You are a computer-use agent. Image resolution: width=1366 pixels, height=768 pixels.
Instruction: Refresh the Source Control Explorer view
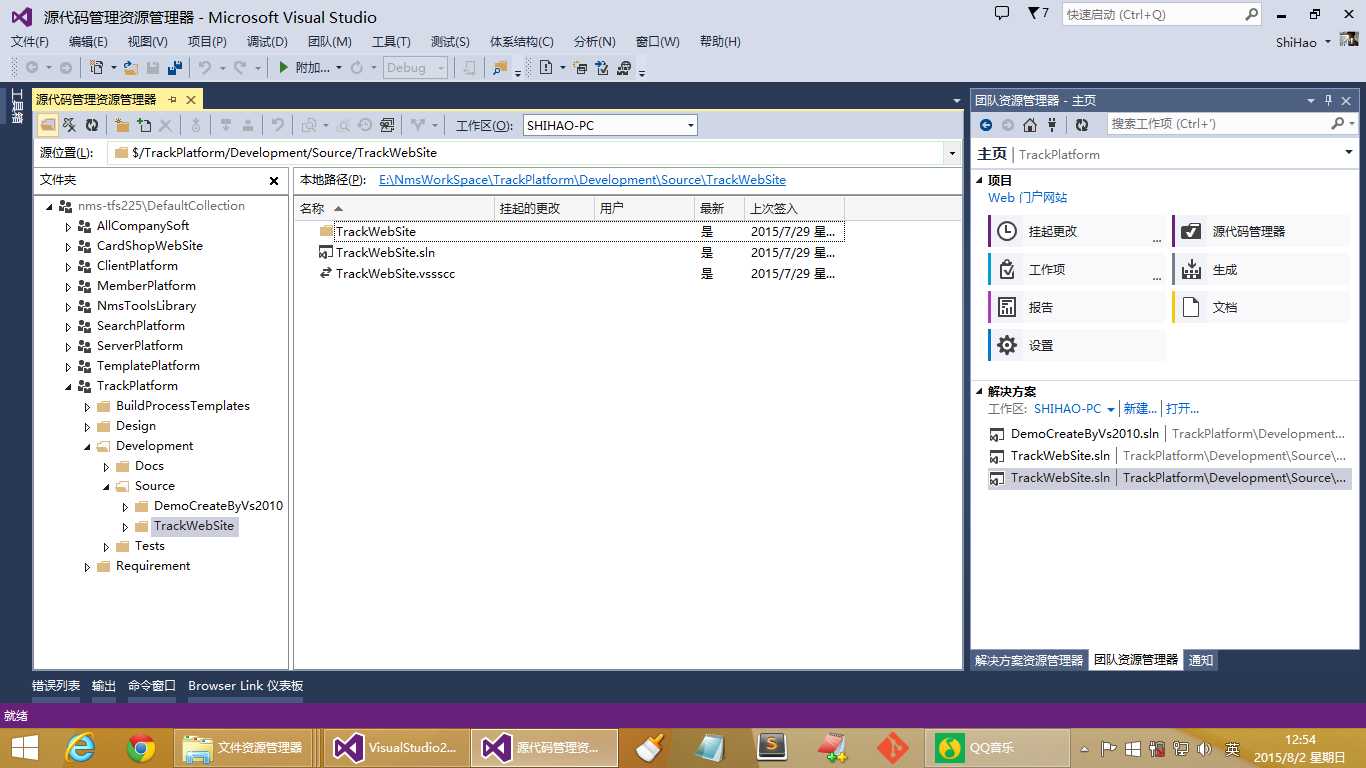[92, 125]
